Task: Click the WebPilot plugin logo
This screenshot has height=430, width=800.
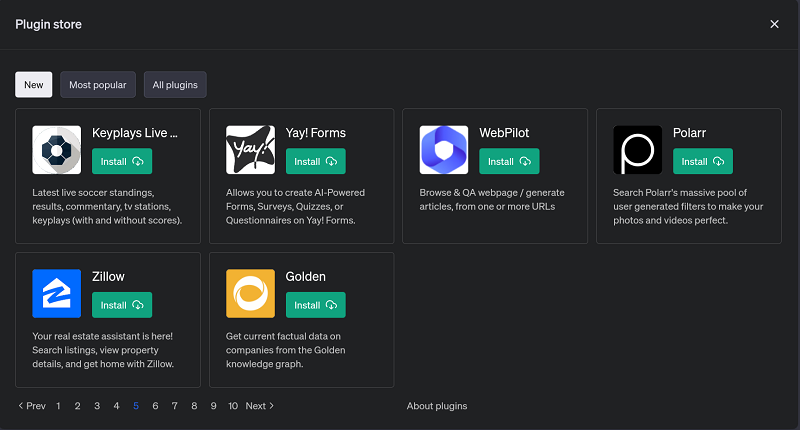Action: pyautogui.click(x=444, y=150)
